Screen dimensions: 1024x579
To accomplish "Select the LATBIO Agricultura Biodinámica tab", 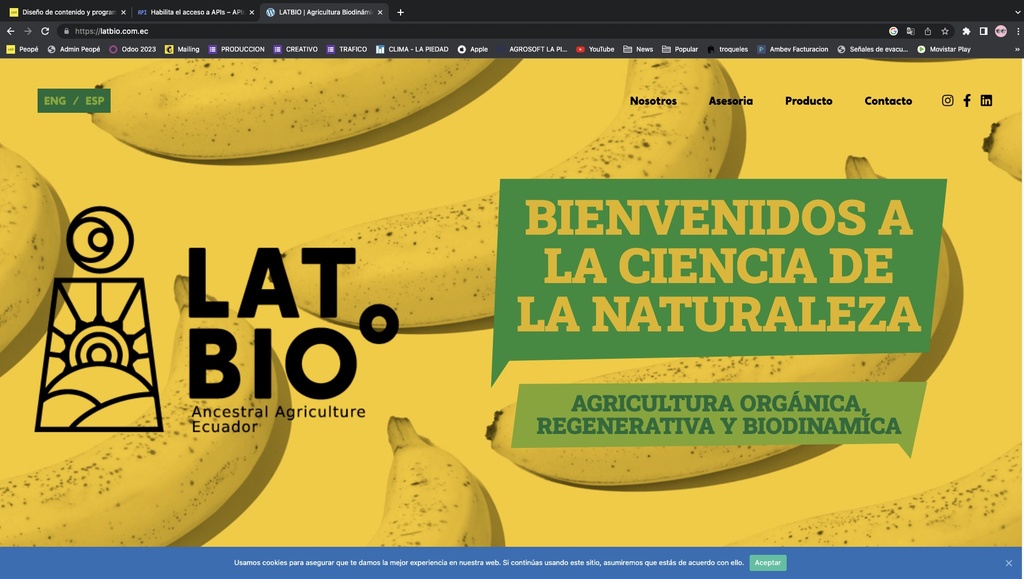I will click(x=324, y=12).
